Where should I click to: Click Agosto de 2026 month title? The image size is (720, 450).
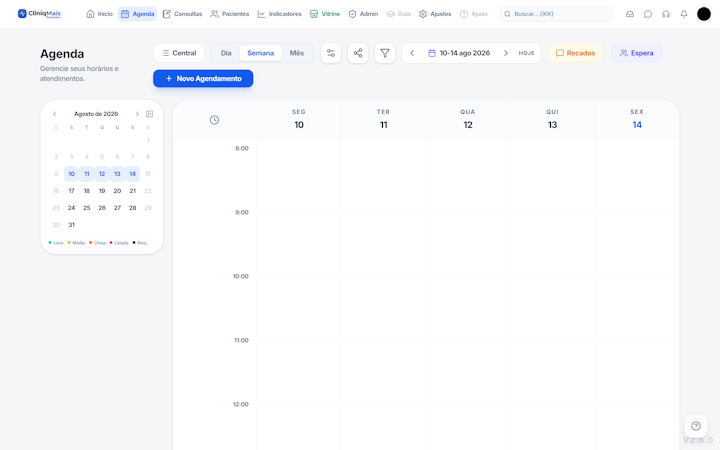click(96, 114)
